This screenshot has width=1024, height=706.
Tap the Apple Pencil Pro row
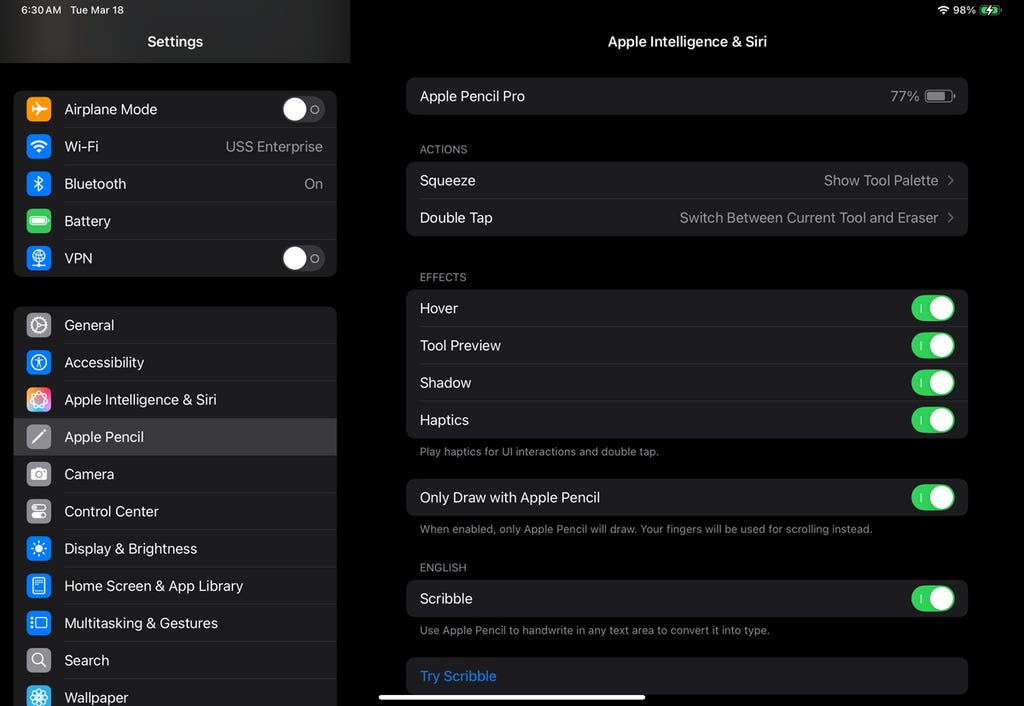(x=686, y=96)
